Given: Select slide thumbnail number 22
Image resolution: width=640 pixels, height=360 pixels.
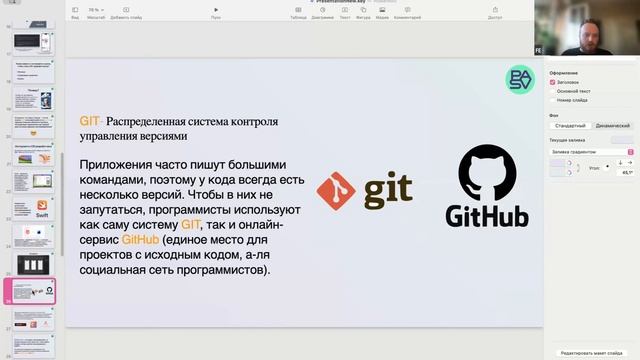Looking at the screenshot, I should click(x=33, y=181).
